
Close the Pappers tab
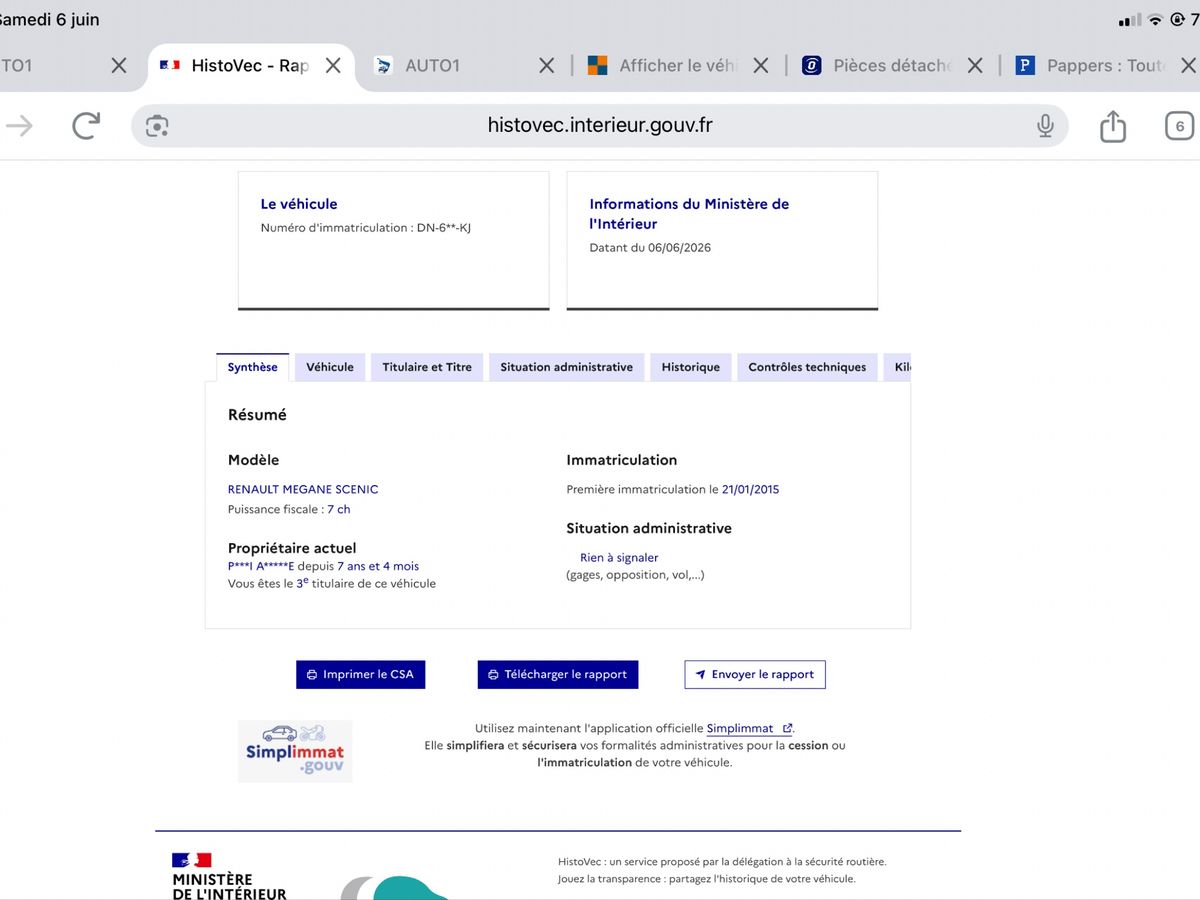1188,65
